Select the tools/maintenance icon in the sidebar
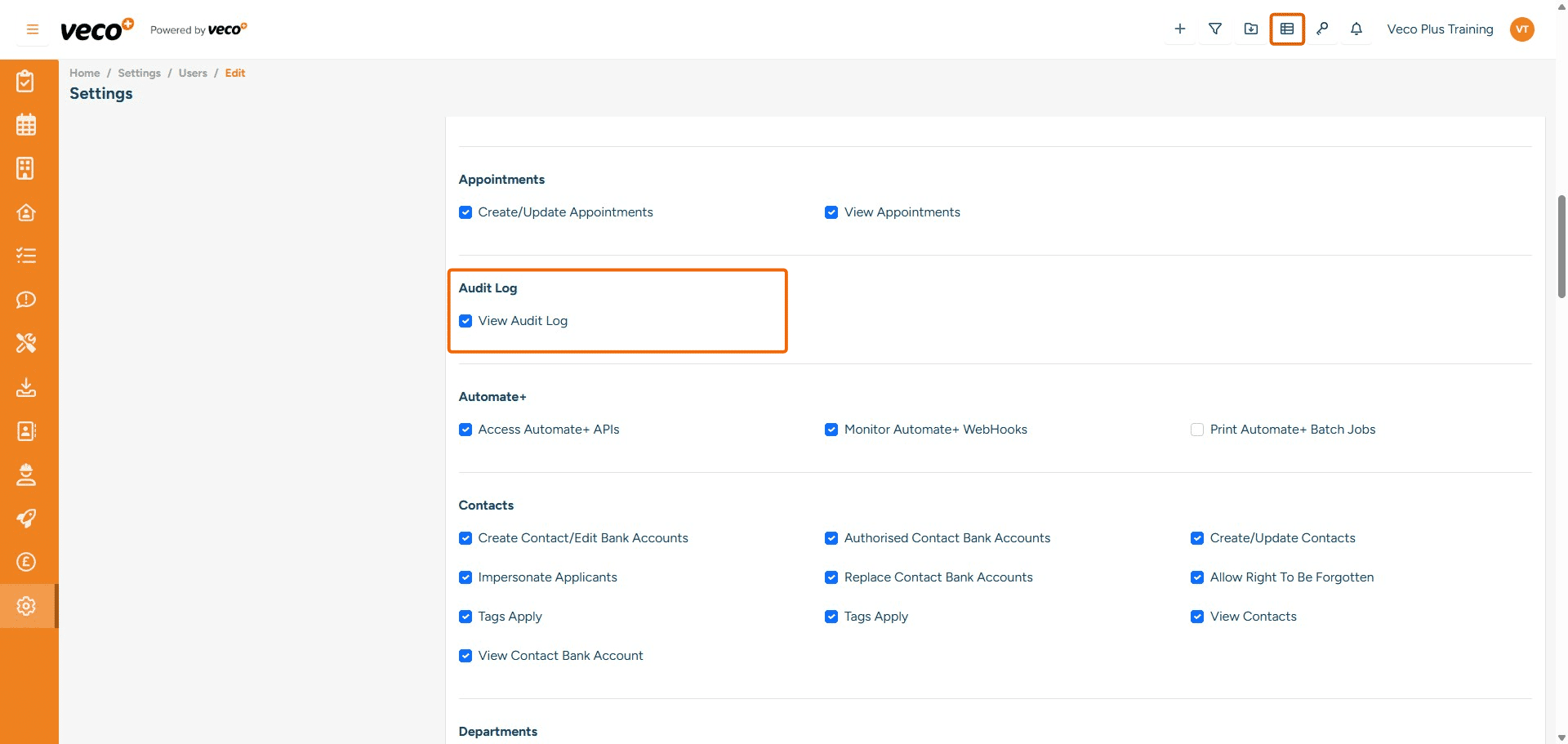This screenshot has width=1568, height=744. (26, 343)
